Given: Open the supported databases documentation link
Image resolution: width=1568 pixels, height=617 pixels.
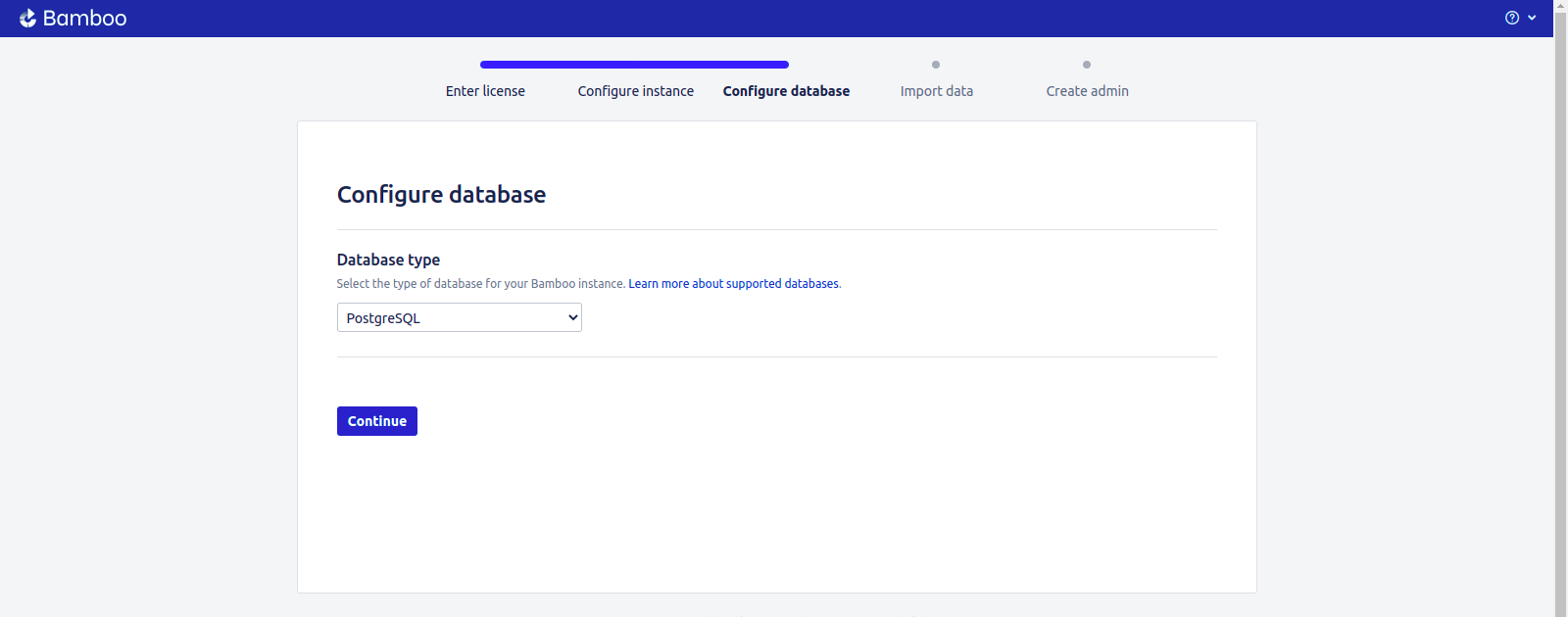Looking at the screenshot, I should click(x=734, y=284).
